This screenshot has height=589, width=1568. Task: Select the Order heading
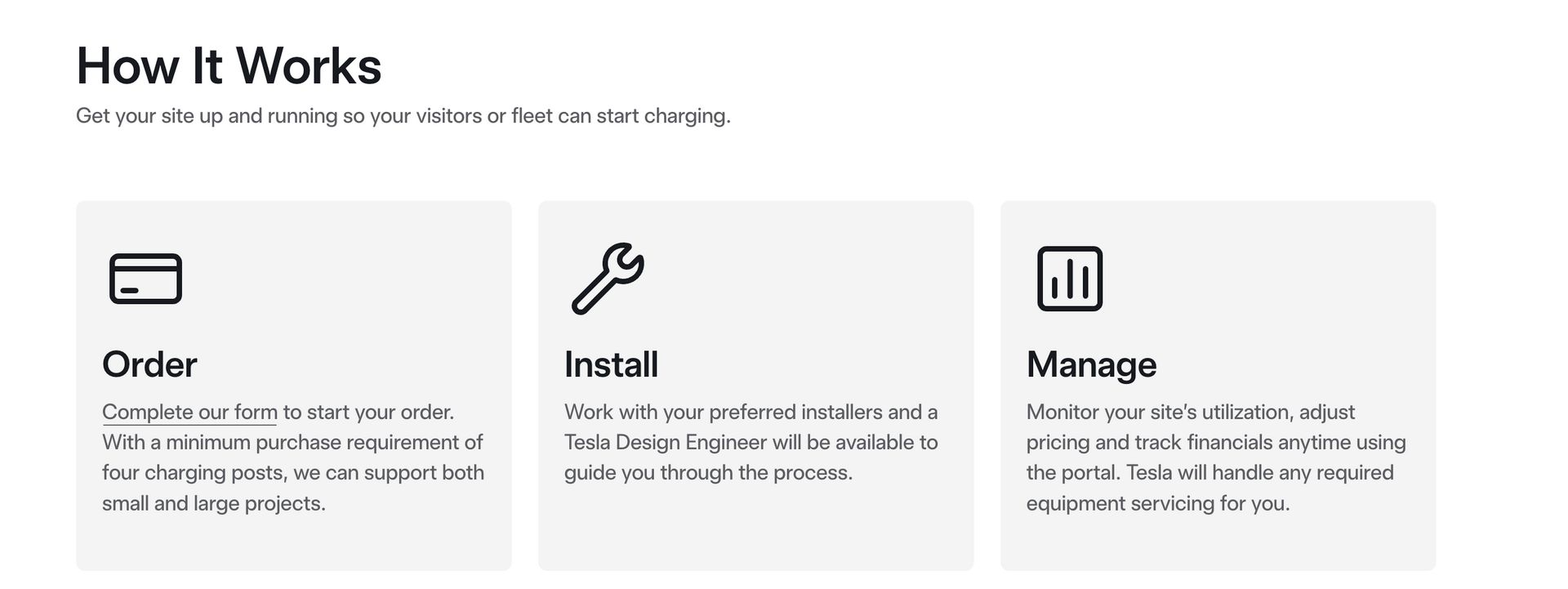tap(149, 364)
